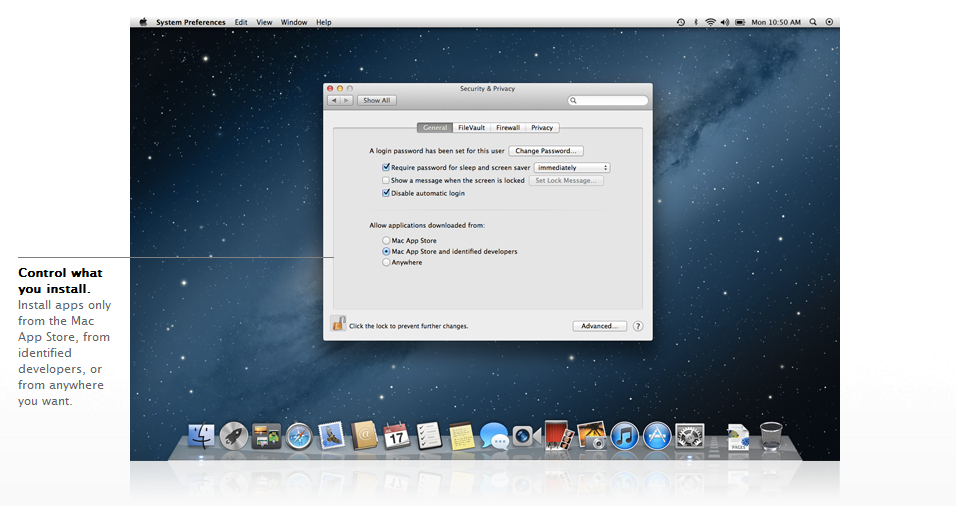This screenshot has width=956, height=506.
Task: Open the Edit menu
Action: pyautogui.click(x=241, y=22)
